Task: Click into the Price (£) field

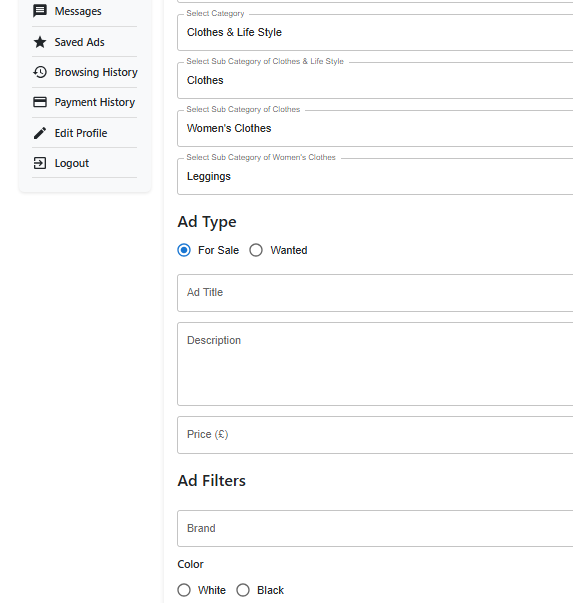Action: (x=375, y=435)
